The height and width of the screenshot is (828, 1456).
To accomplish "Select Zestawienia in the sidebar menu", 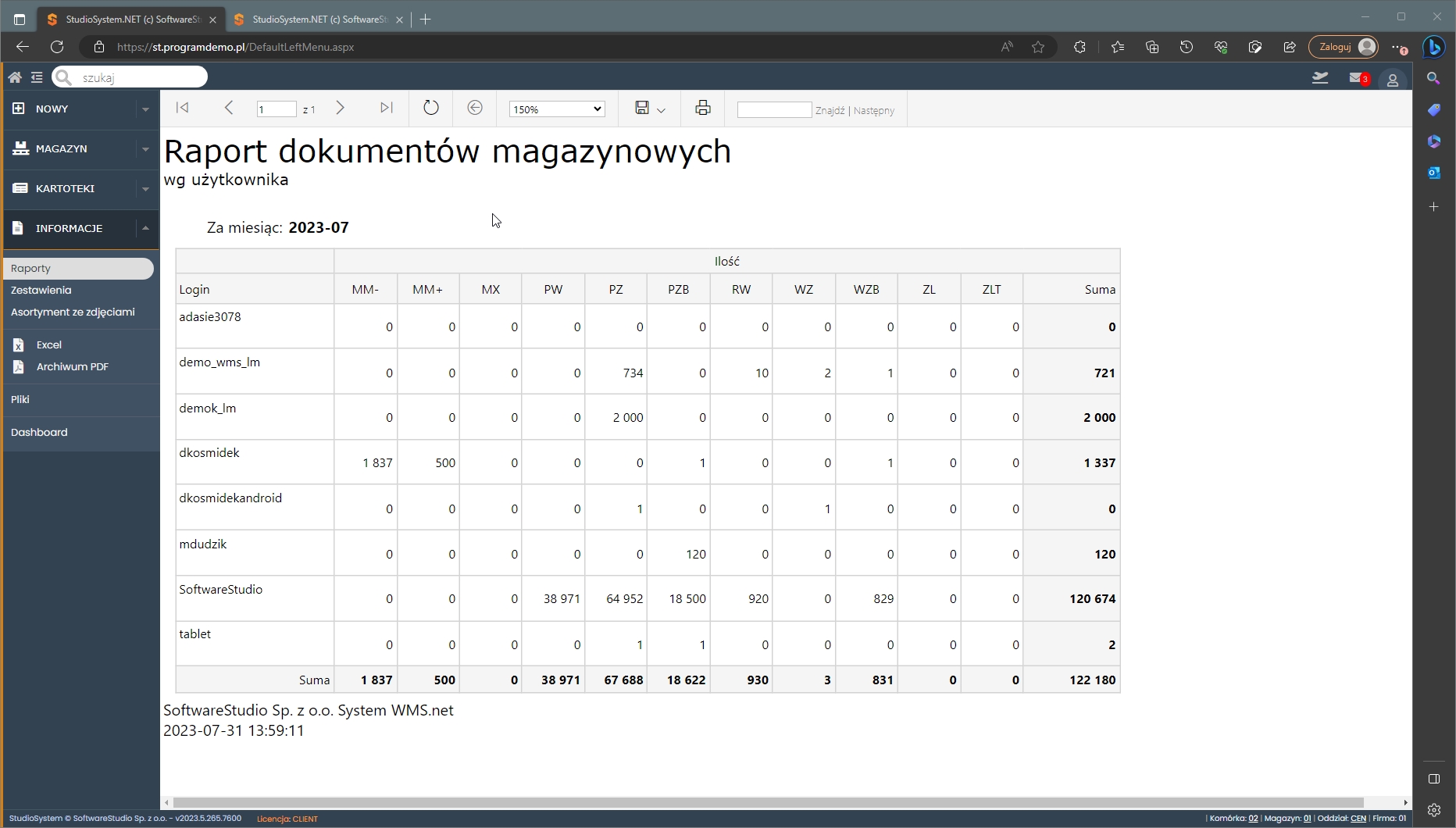I will click(41, 290).
